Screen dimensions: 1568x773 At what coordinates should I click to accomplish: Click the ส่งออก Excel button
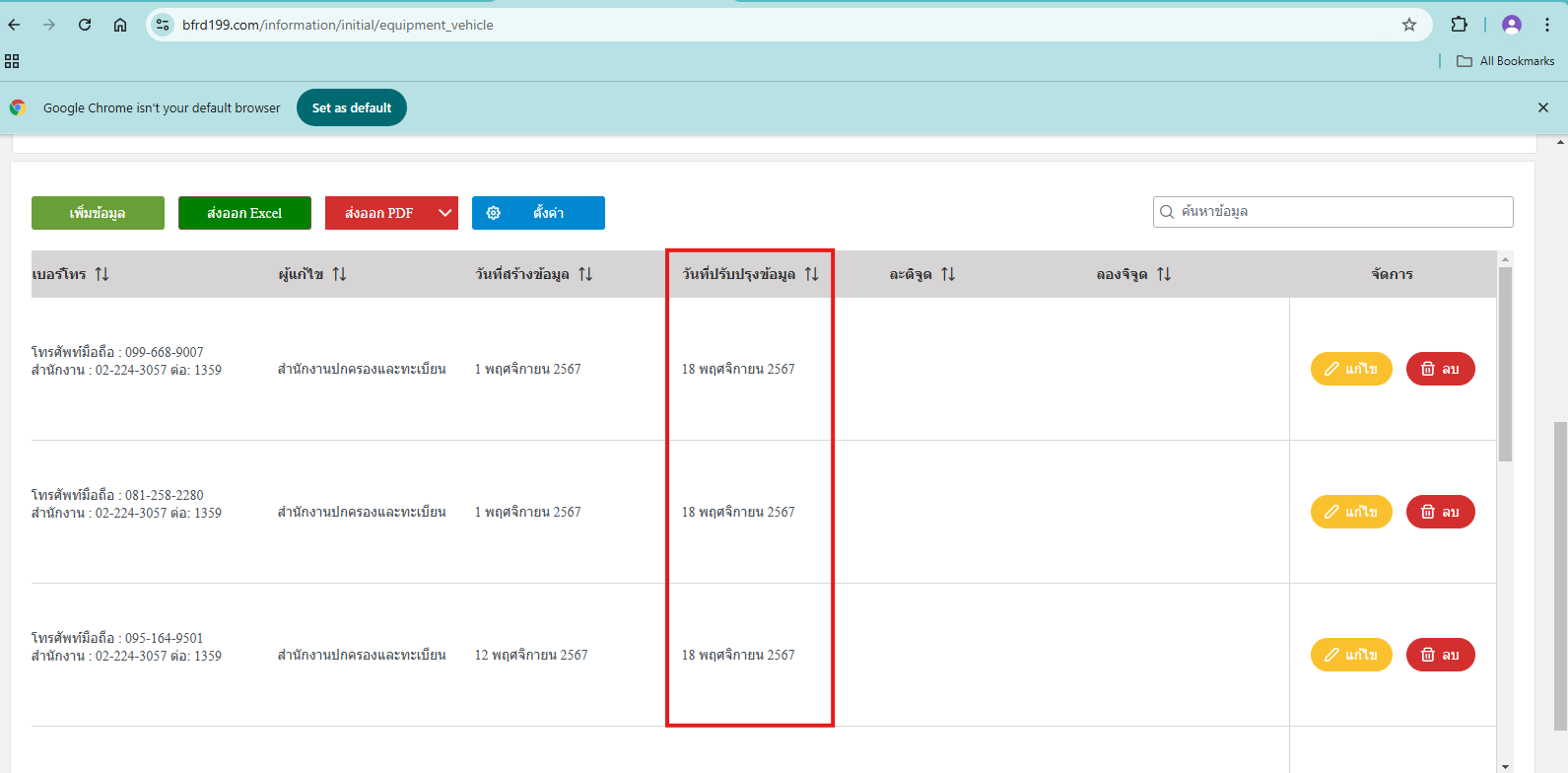pyautogui.click(x=244, y=213)
